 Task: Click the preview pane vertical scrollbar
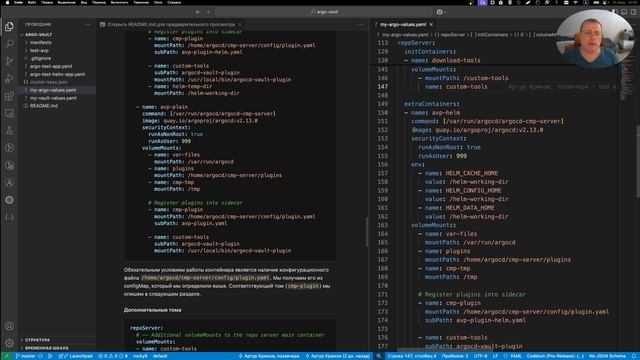click(x=367, y=231)
